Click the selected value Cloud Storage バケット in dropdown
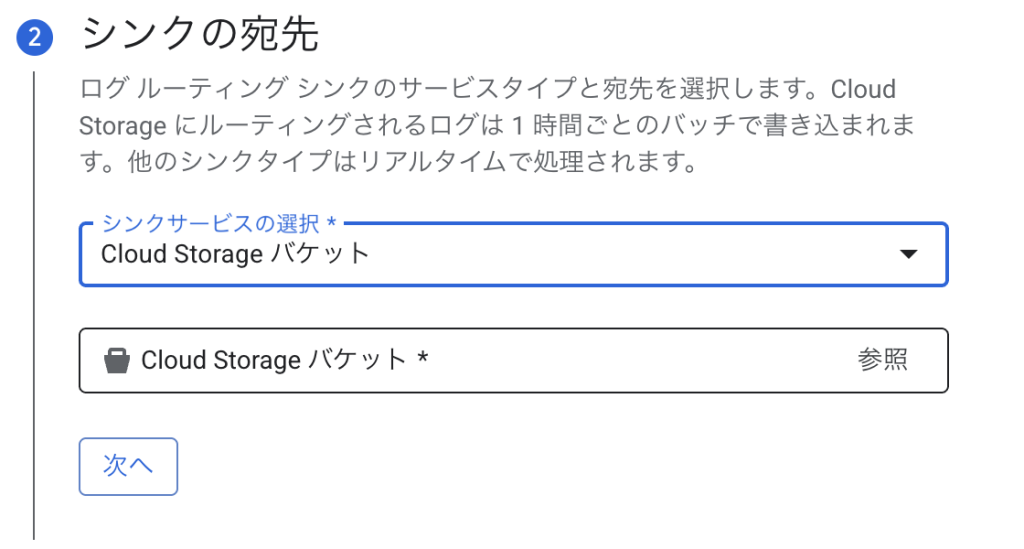The height and width of the screenshot is (549, 1024). click(234, 254)
